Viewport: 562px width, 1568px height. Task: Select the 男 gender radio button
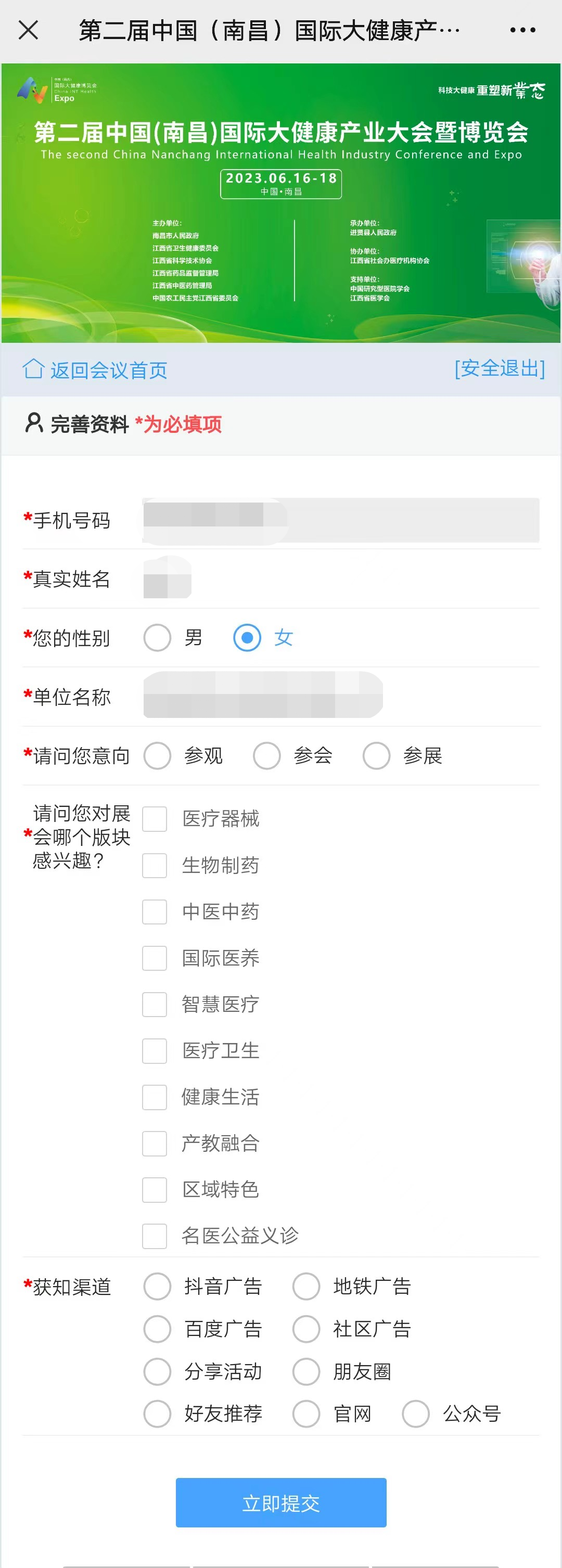click(157, 637)
